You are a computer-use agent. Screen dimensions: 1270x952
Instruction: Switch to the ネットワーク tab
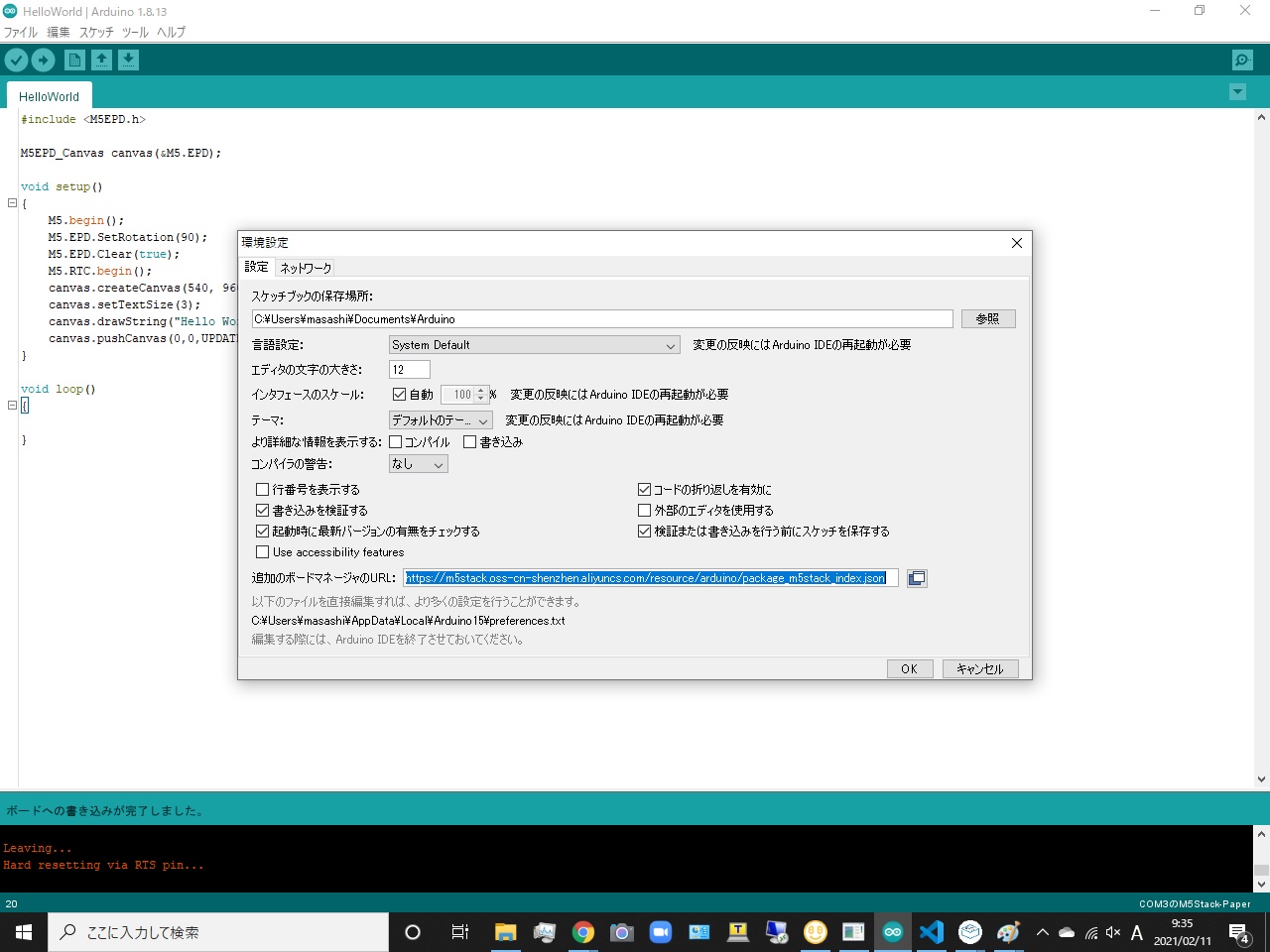[x=306, y=268]
